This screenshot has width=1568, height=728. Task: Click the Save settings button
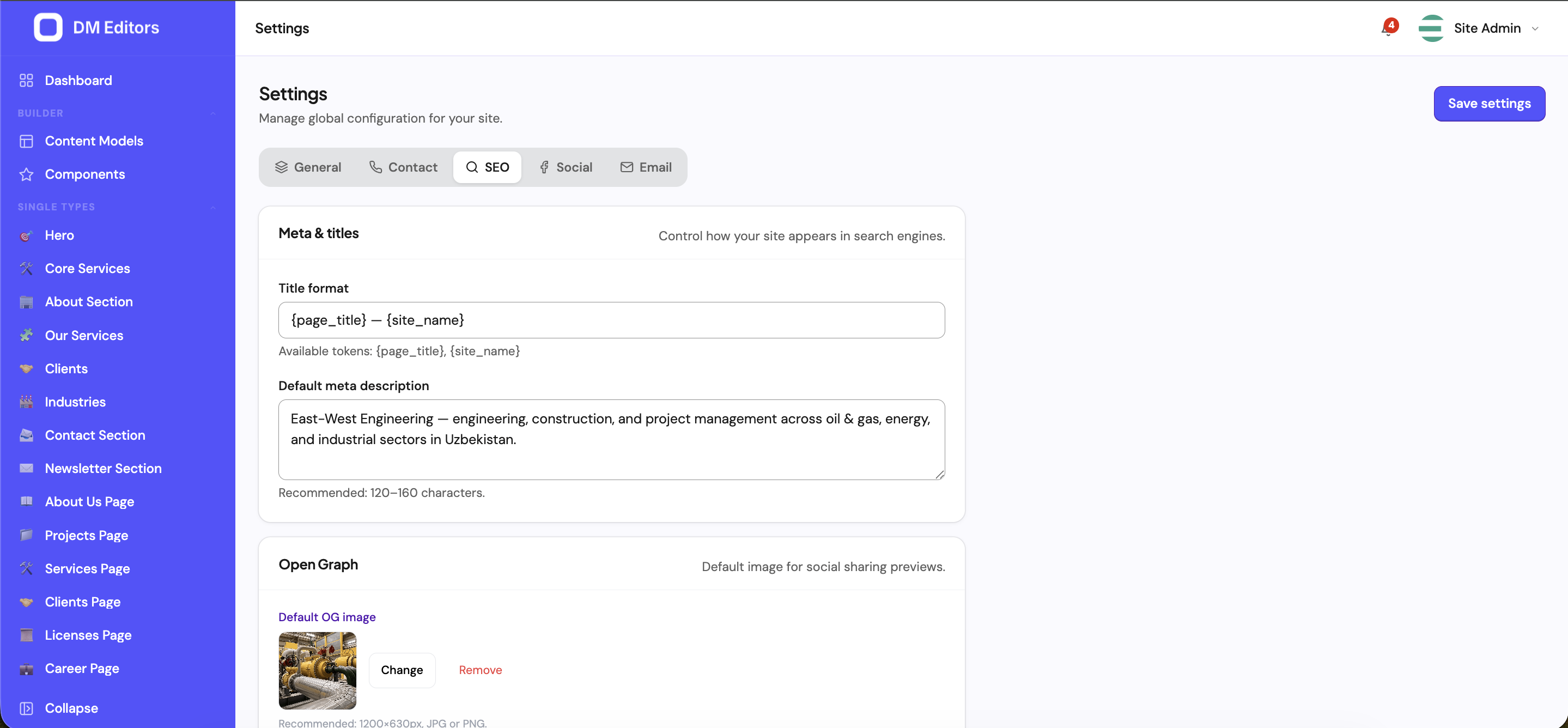tap(1489, 104)
